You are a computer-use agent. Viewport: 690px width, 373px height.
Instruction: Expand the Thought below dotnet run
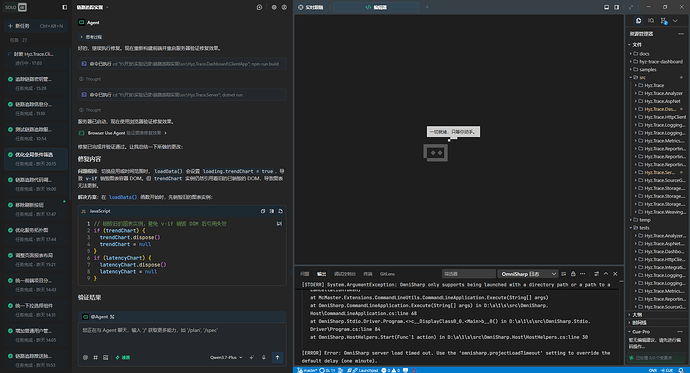90,110
